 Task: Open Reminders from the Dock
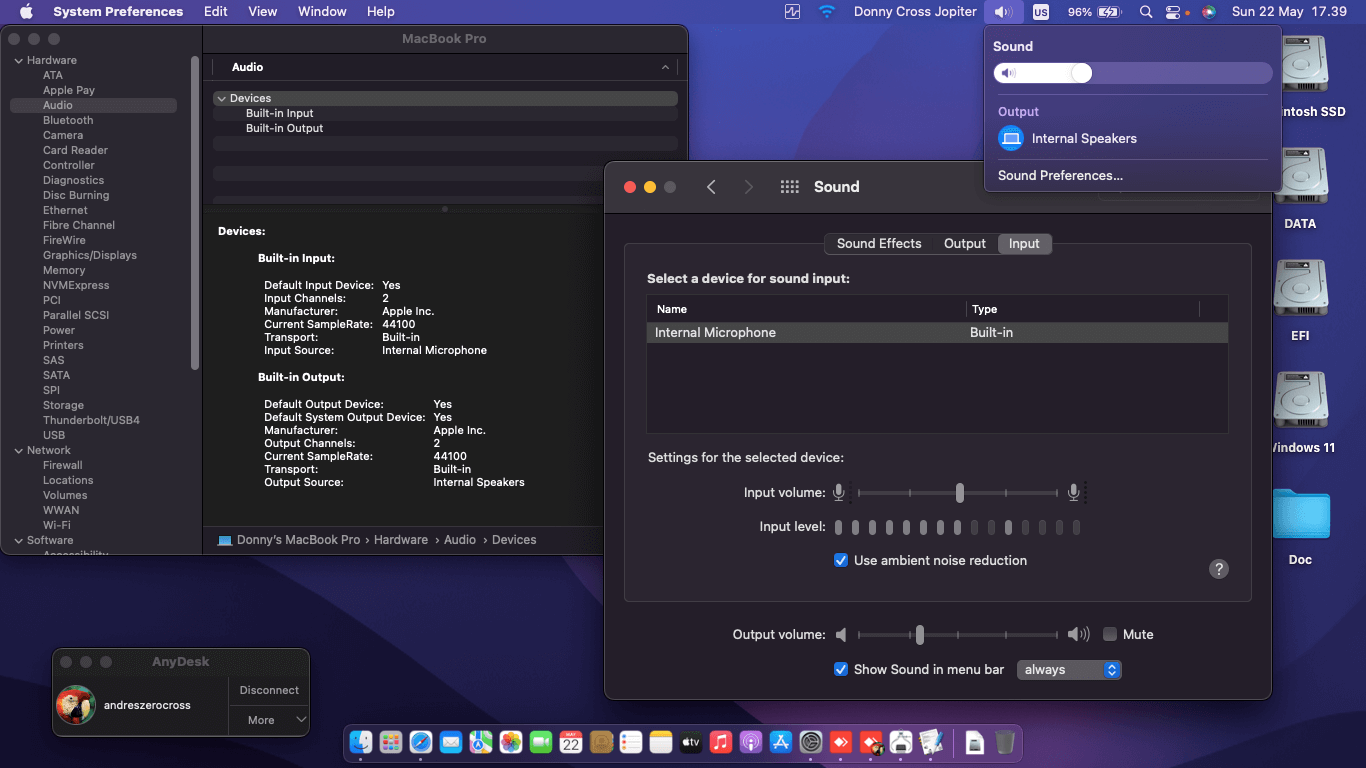pyautogui.click(x=631, y=742)
